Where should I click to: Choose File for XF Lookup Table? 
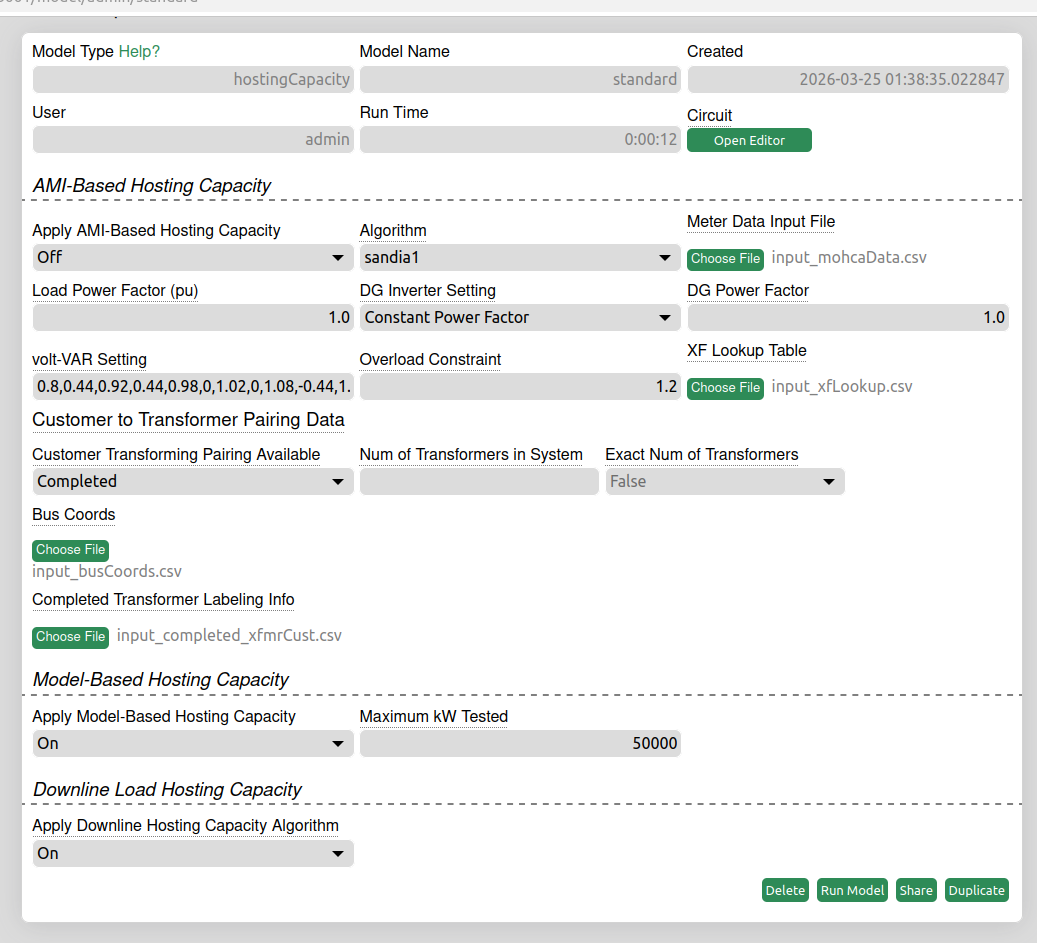(x=726, y=388)
